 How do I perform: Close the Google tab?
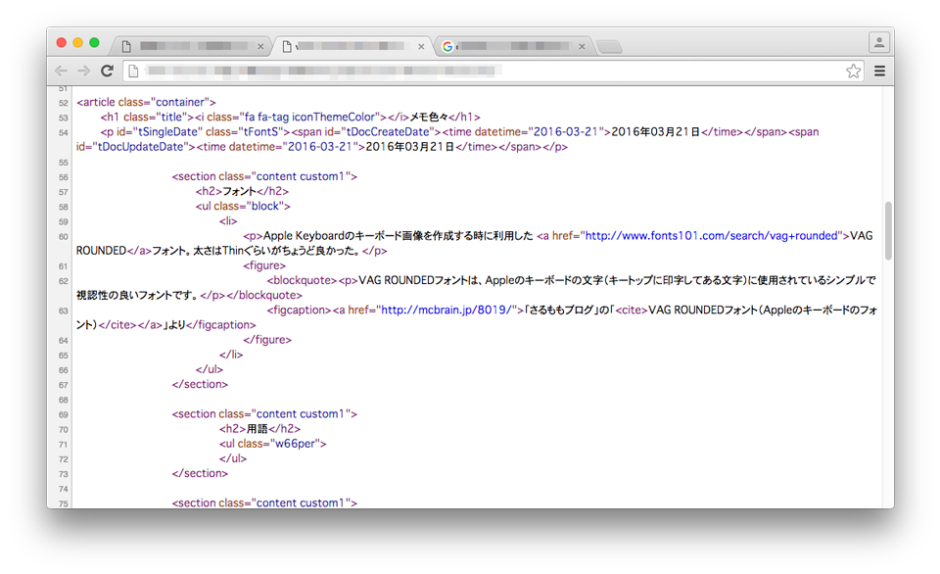tap(582, 47)
